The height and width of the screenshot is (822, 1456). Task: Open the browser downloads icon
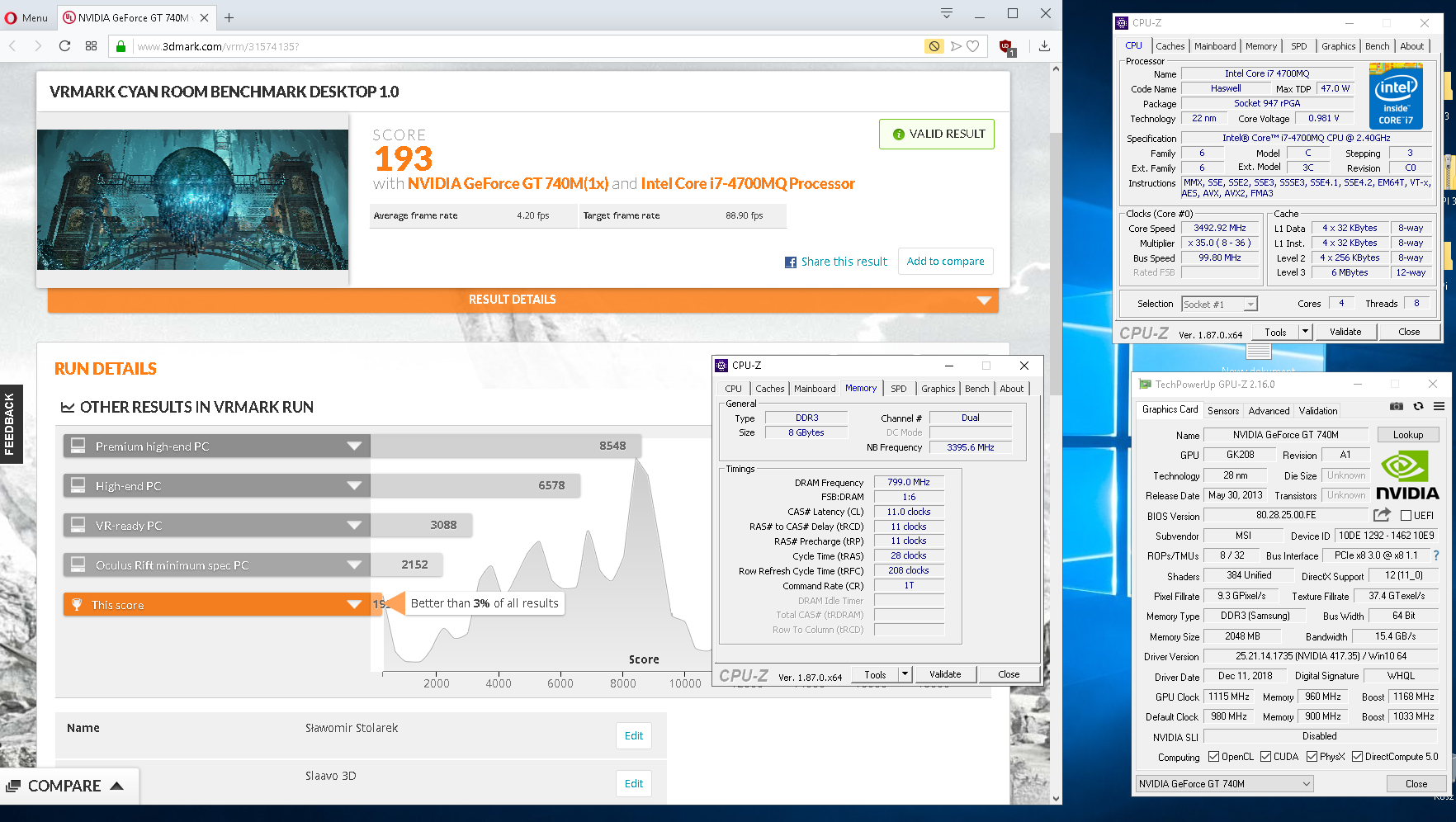(x=1044, y=46)
